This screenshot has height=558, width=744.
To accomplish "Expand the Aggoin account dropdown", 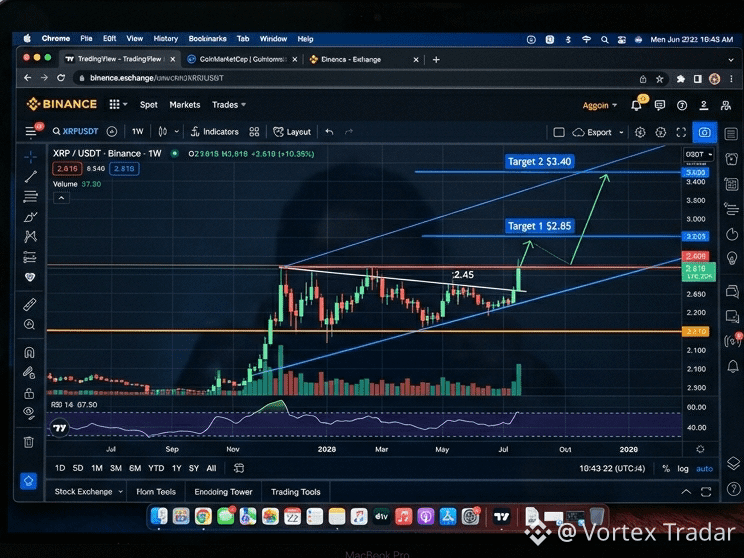I will [x=599, y=105].
